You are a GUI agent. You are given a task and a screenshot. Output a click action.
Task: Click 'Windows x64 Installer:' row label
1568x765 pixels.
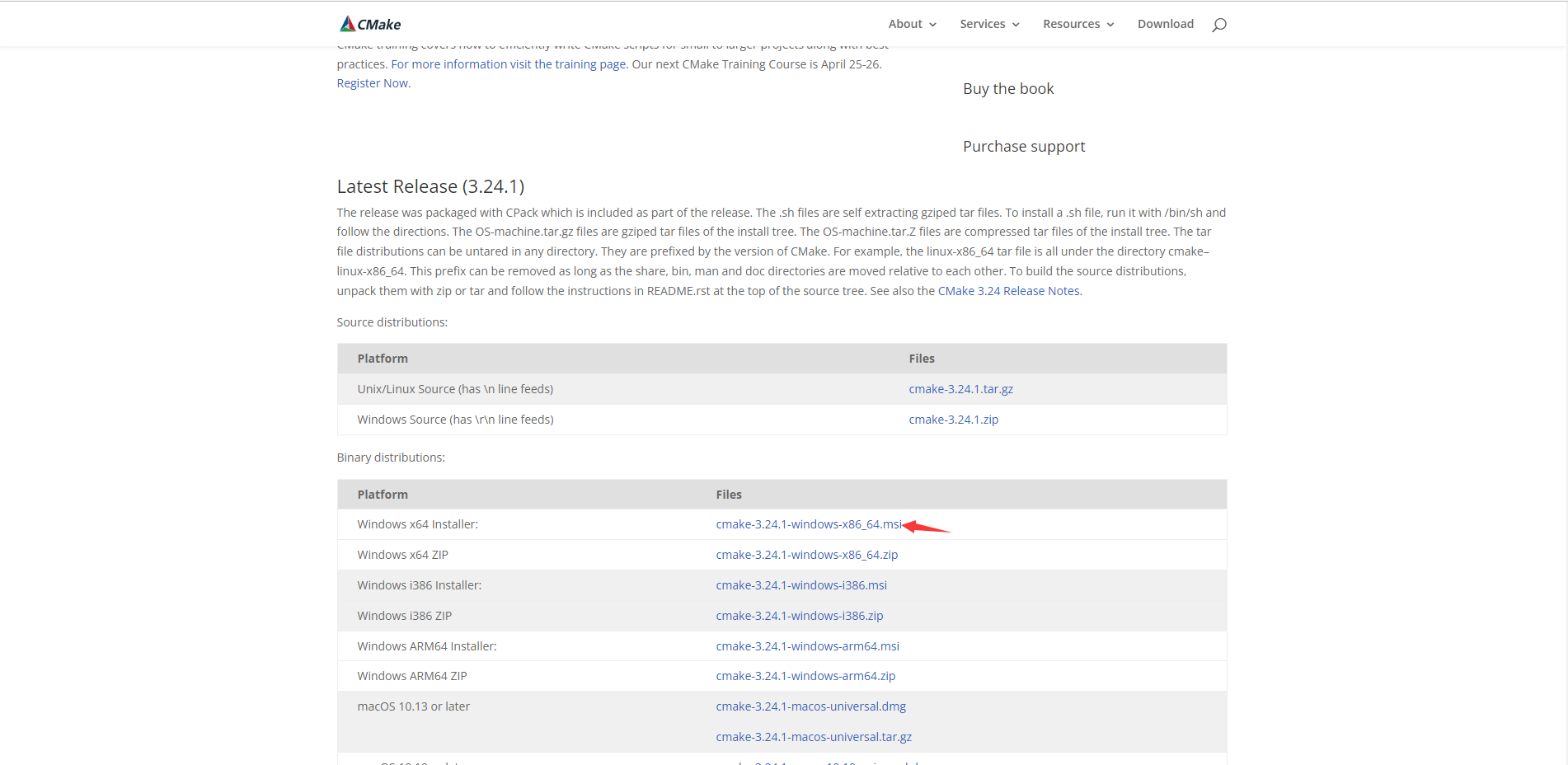pos(417,524)
